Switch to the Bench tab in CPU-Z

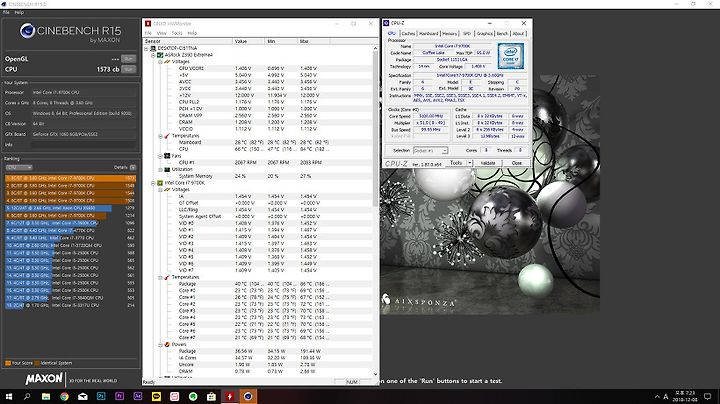(x=502, y=34)
